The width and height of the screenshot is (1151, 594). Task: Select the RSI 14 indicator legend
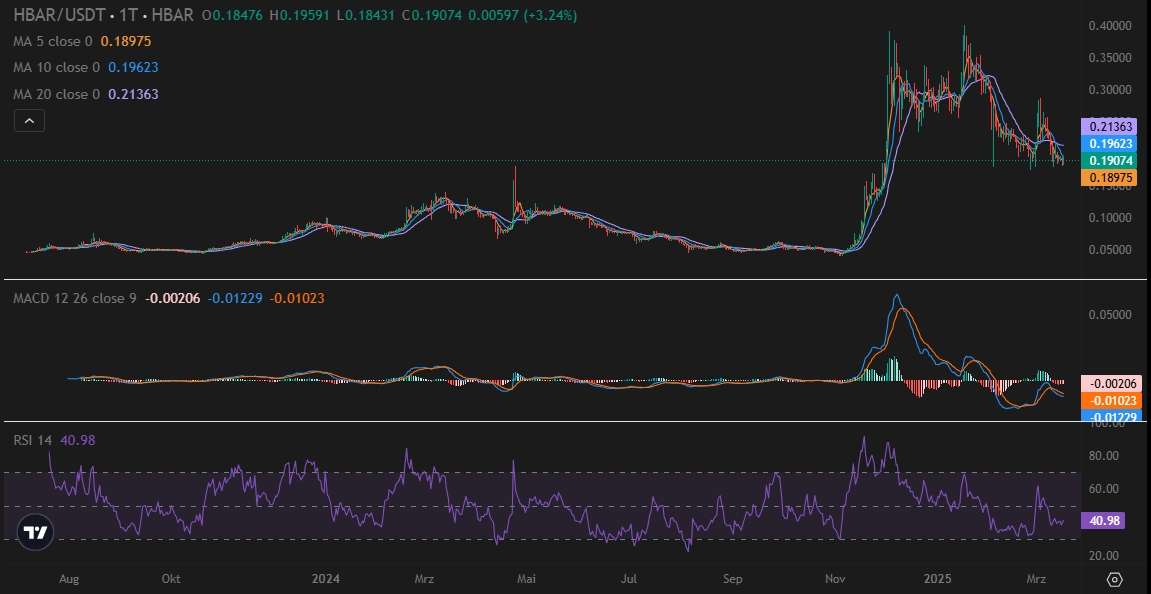(32, 441)
